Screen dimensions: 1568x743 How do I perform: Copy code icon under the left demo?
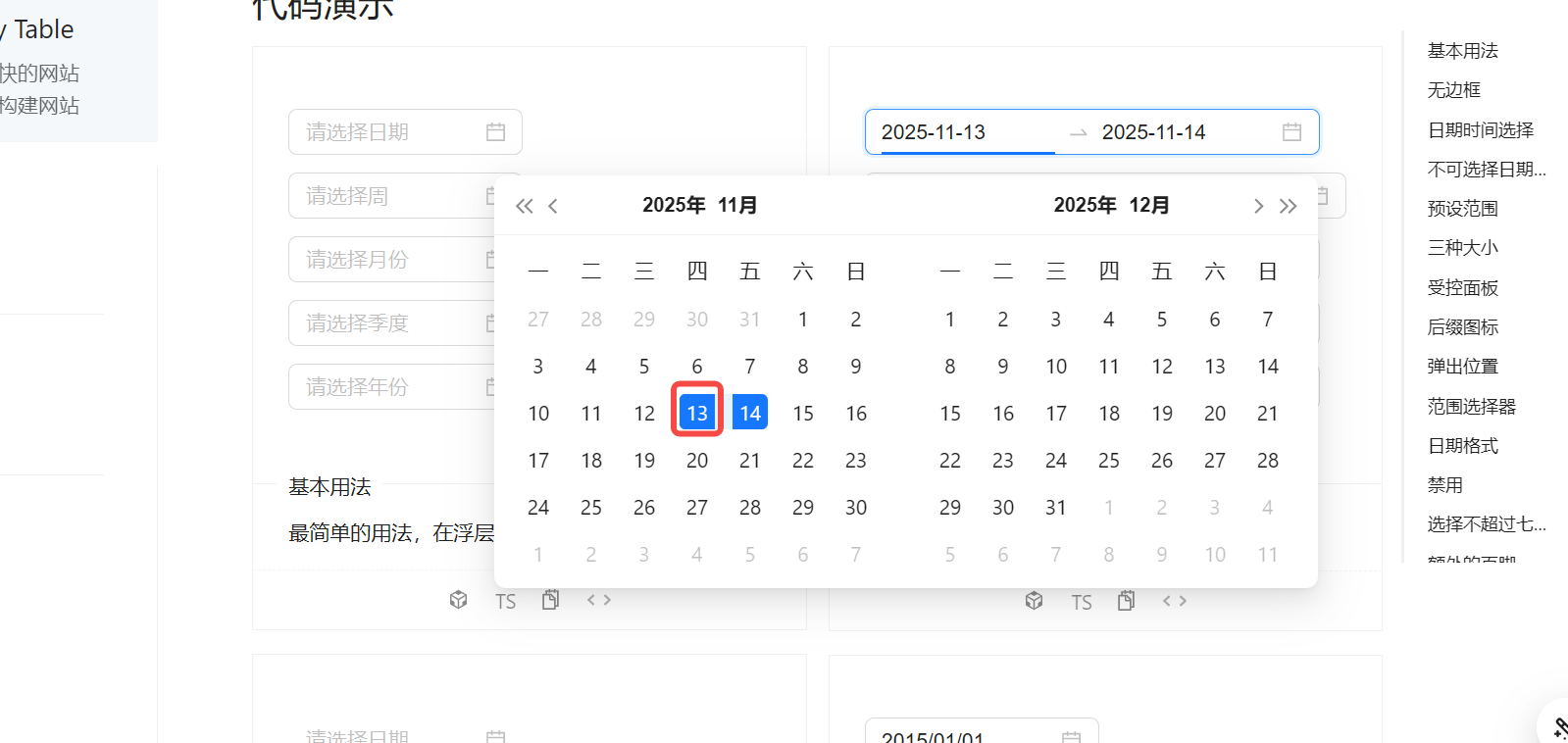click(x=550, y=600)
